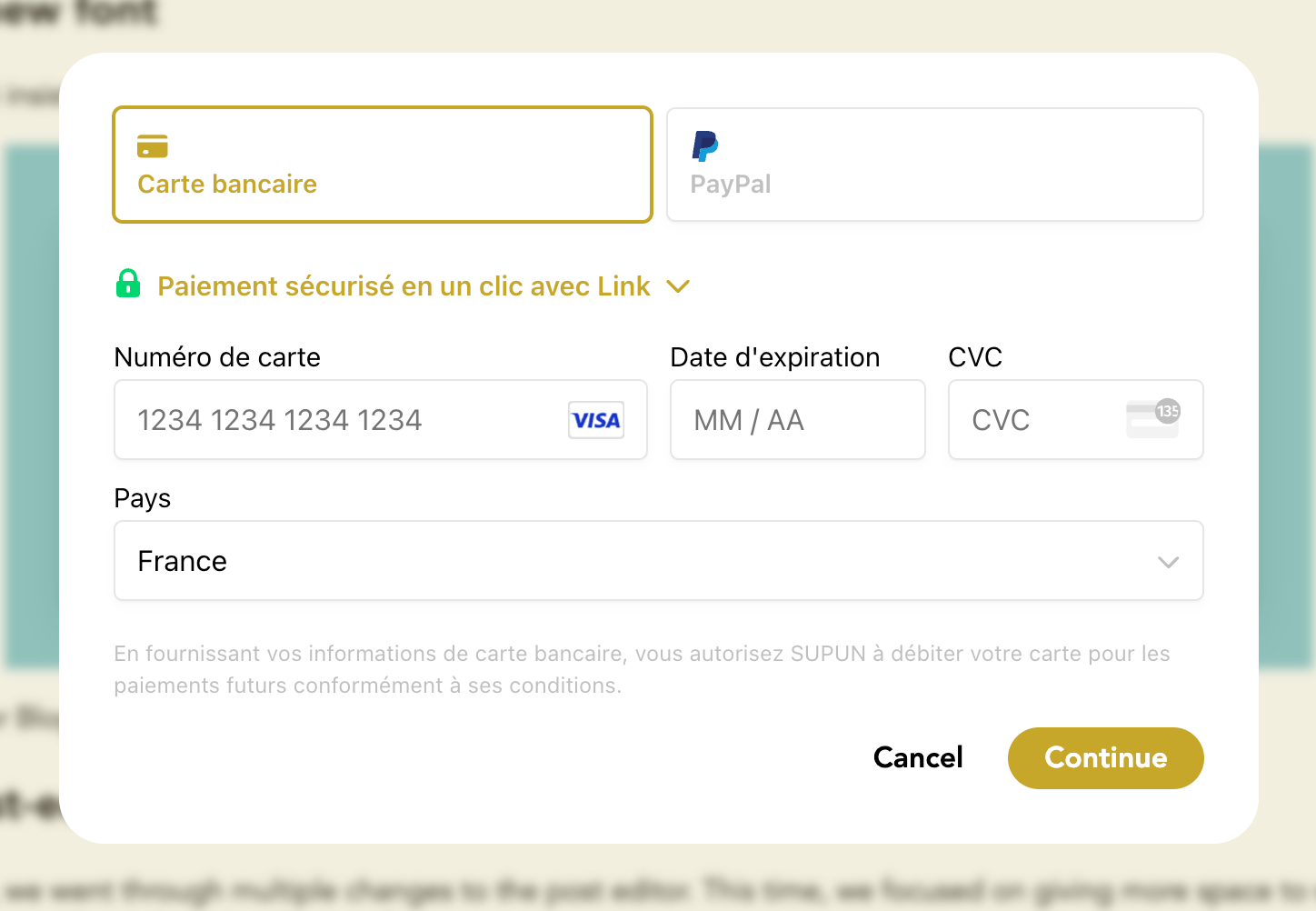Click the 'MM / AA' expiration date field
This screenshot has height=911, width=1316.
click(797, 420)
